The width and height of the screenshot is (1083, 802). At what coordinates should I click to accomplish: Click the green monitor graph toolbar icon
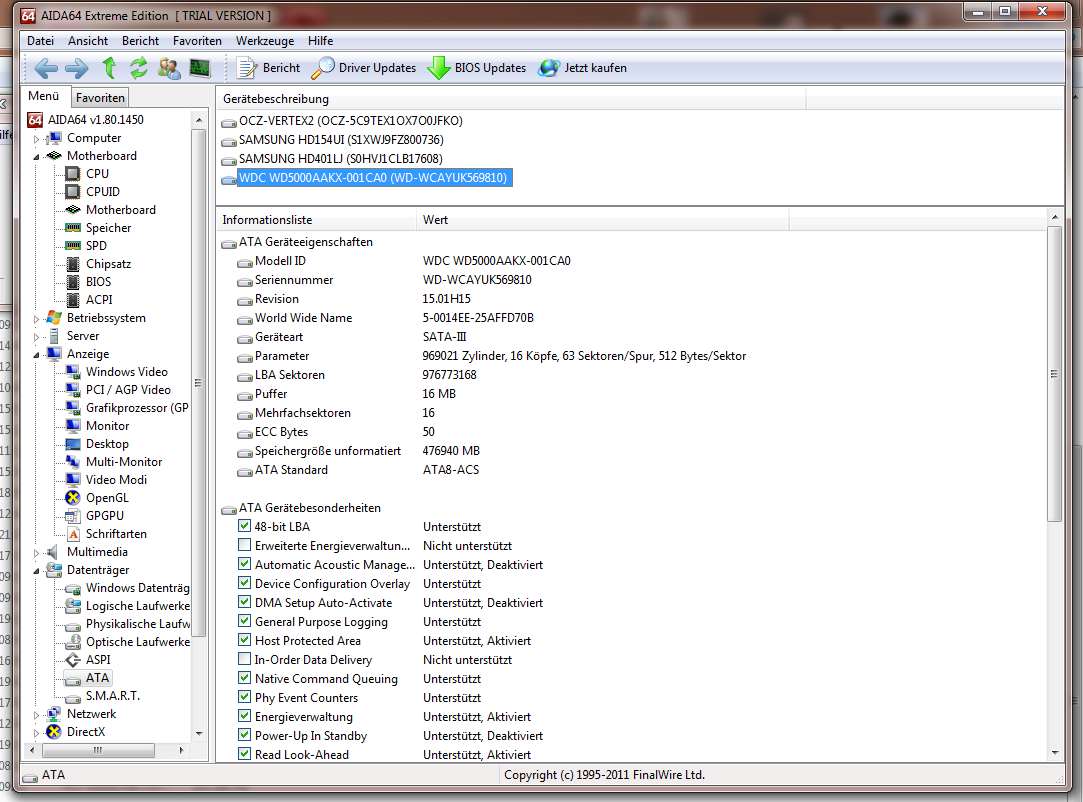pos(200,68)
